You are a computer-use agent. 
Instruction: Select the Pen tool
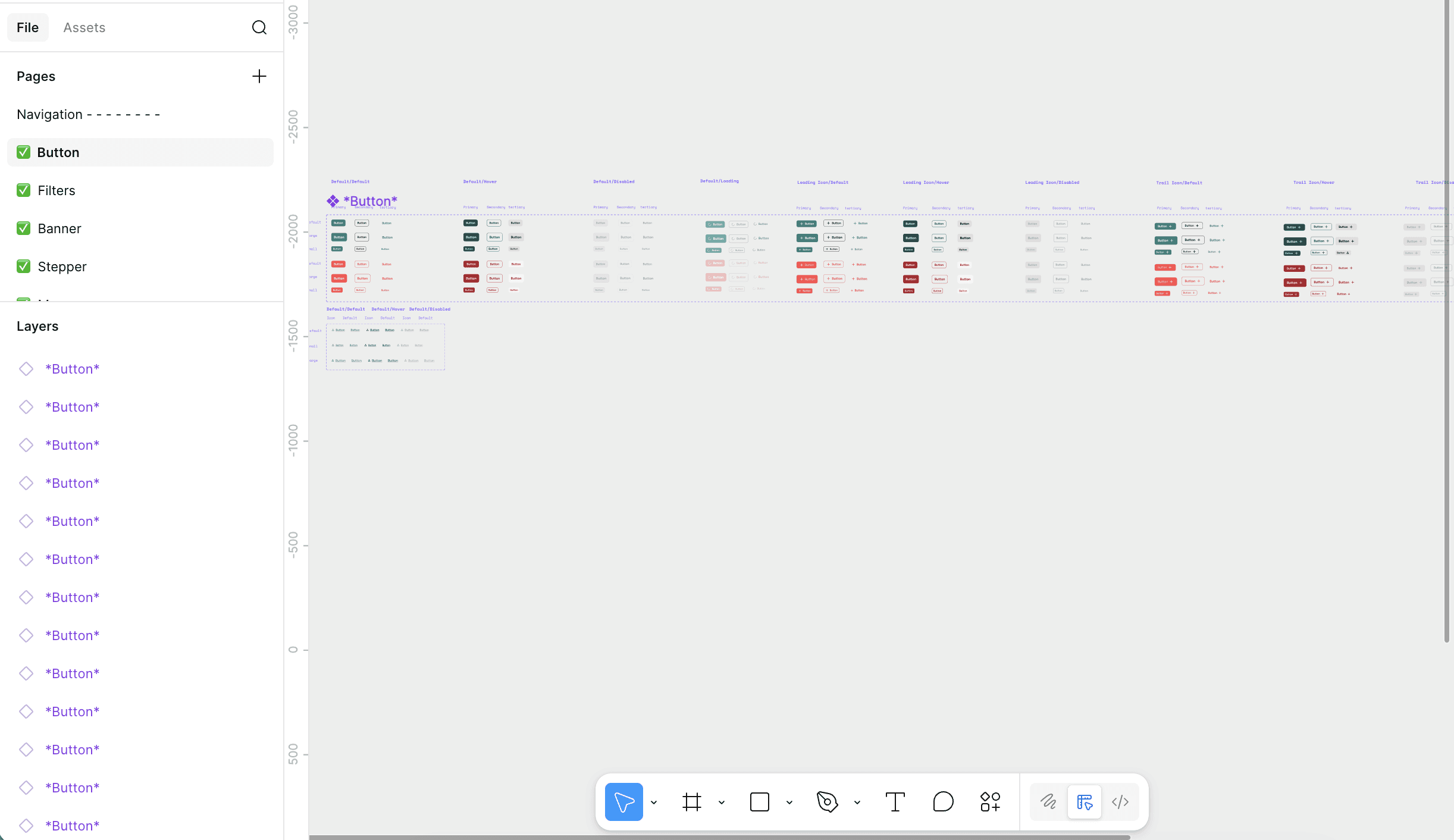click(828, 802)
